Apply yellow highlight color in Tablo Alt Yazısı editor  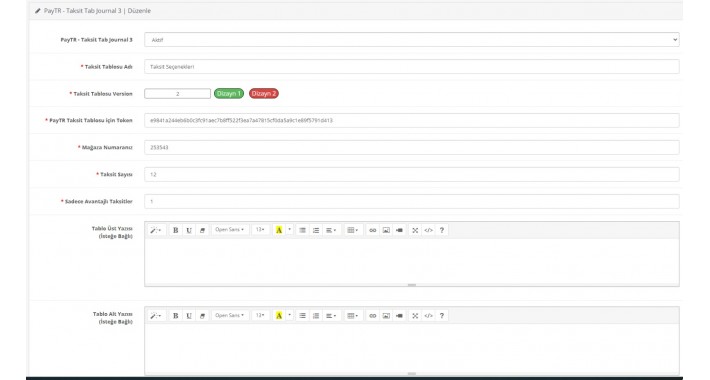[279, 316]
